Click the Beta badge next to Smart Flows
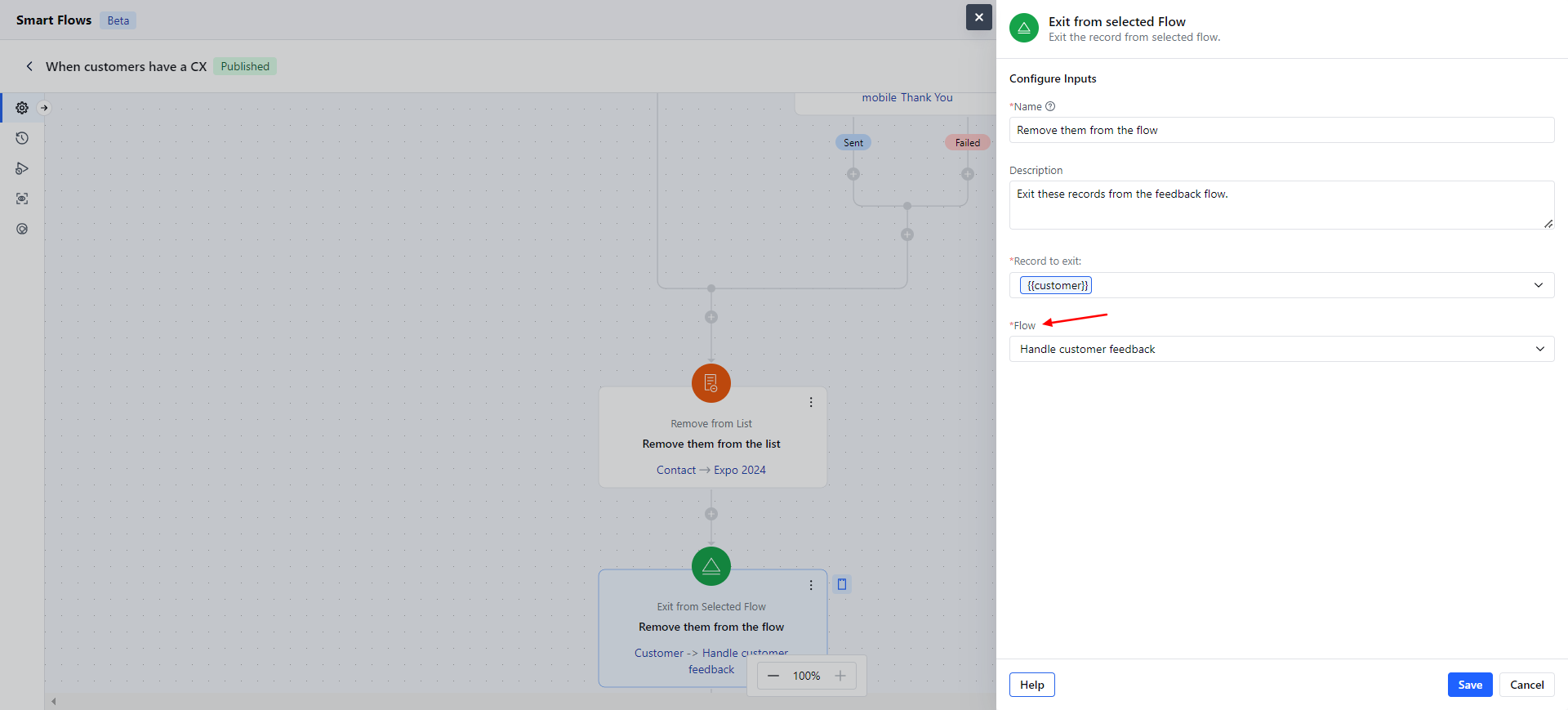Image resolution: width=1568 pixels, height=710 pixels. tap(118, 20)
